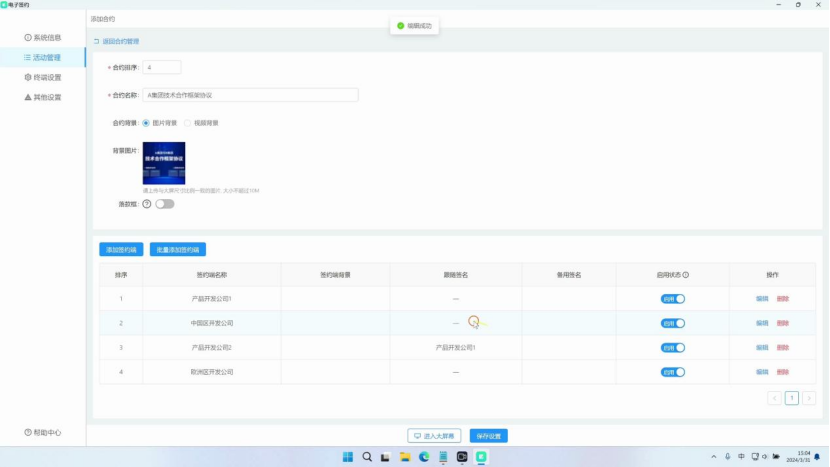This screenshot has height=467, width=830.
Task: Click the 帮助中心 help icon in sidebar
Action: [x=28, y=433]
